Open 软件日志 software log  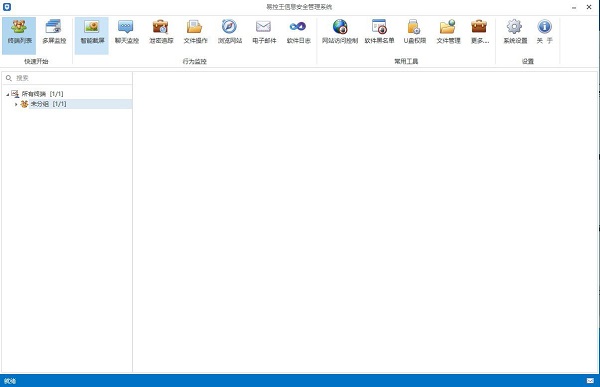[298, 35]
